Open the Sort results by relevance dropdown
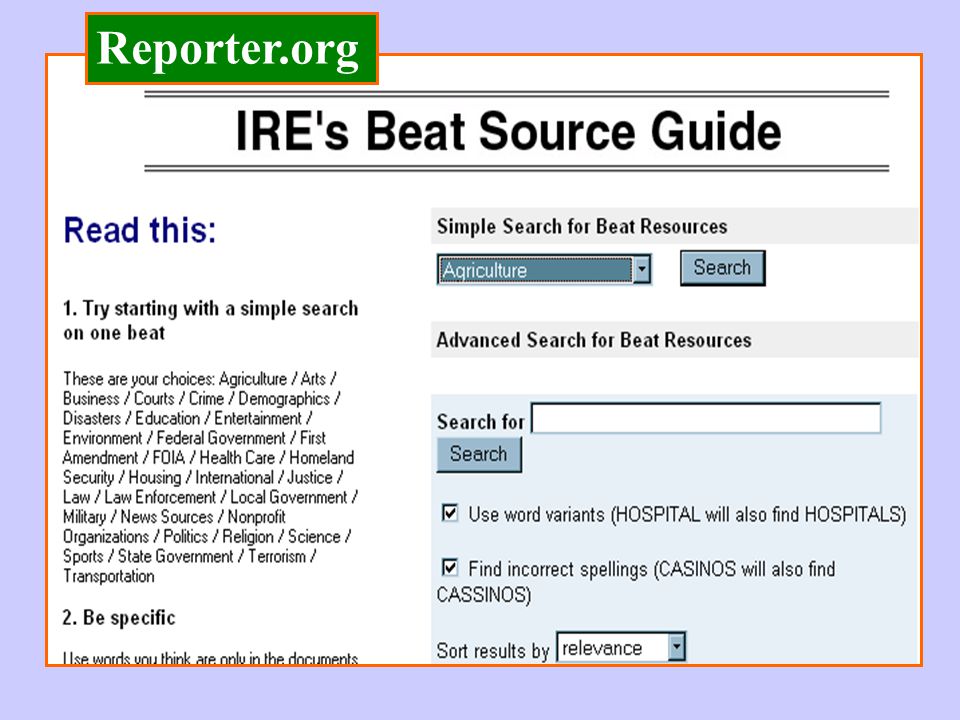This screenshot has width=960, height=720. tap(621, 647)
